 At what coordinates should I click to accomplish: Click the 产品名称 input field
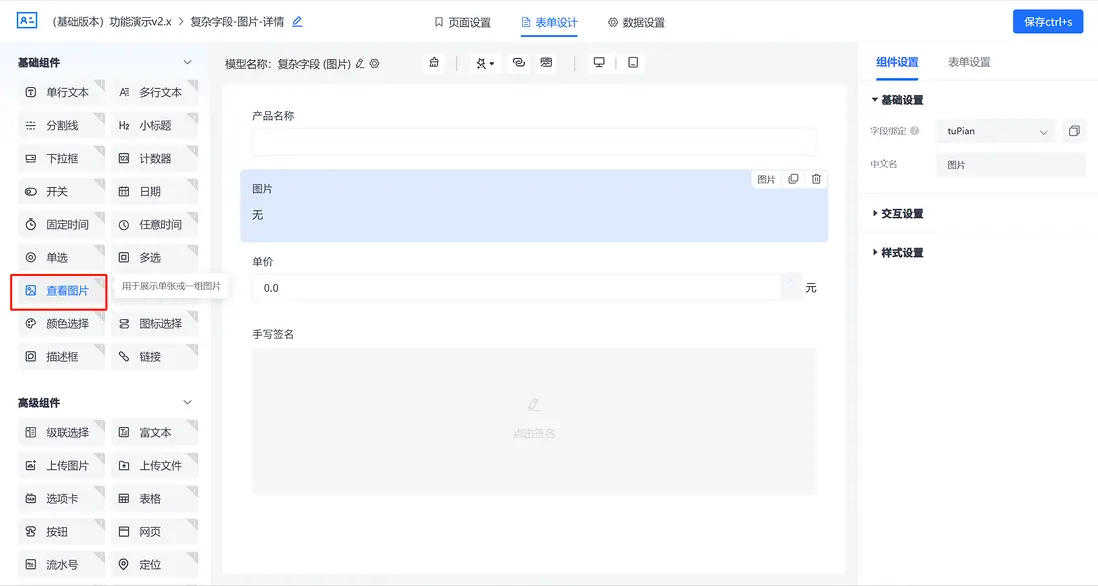[x=534, y=141]
